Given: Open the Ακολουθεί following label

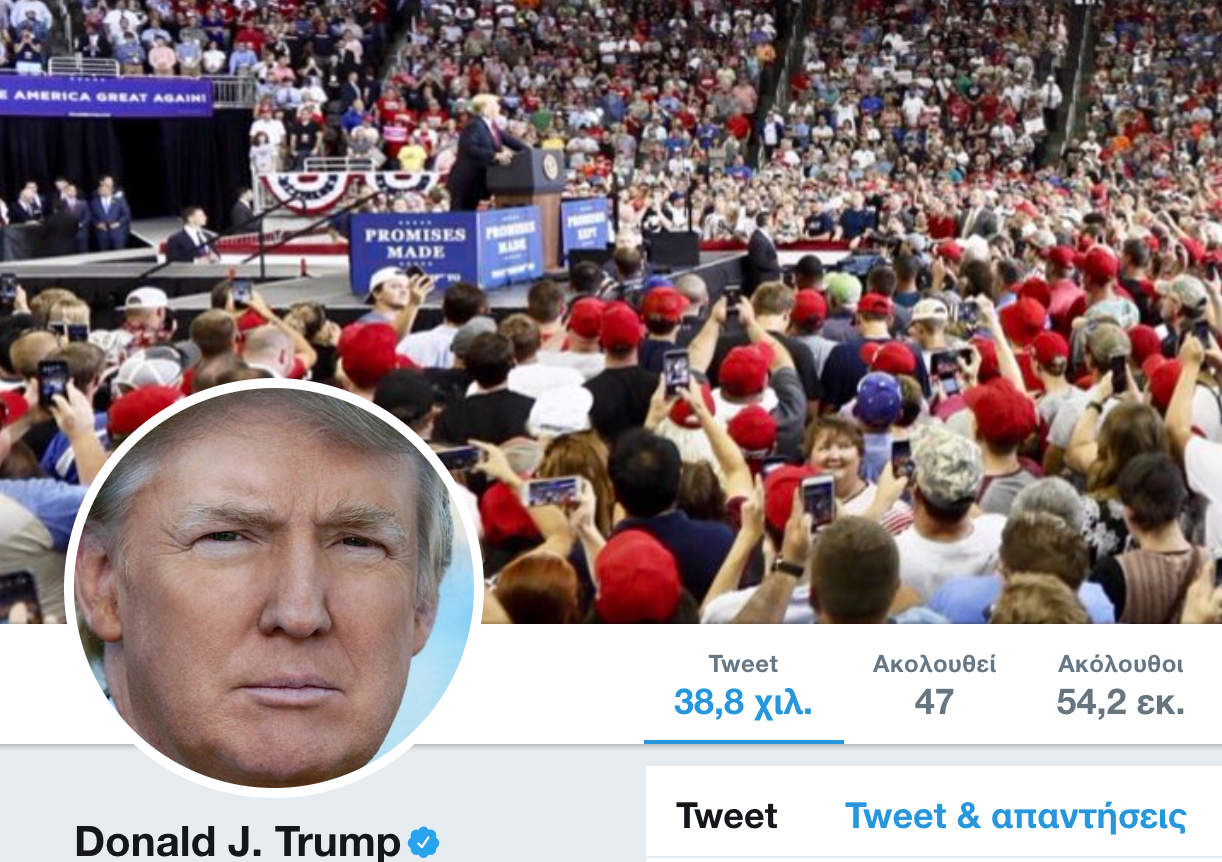Looking at the screenshot, I should click(x=934, y=664).
